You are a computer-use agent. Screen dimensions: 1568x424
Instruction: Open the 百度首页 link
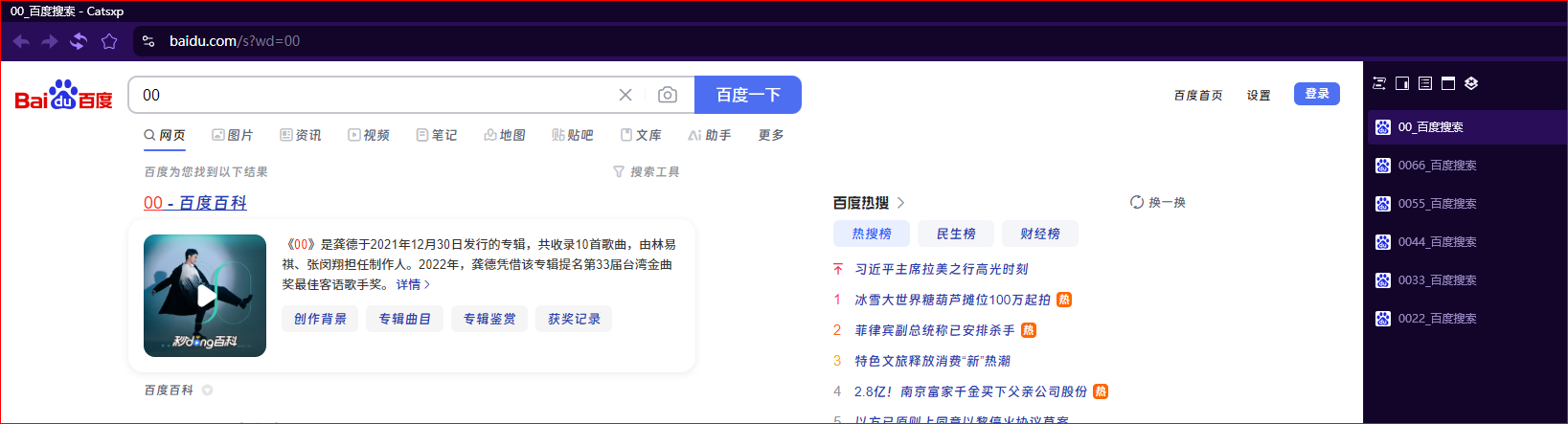(x=1198, y=95)
